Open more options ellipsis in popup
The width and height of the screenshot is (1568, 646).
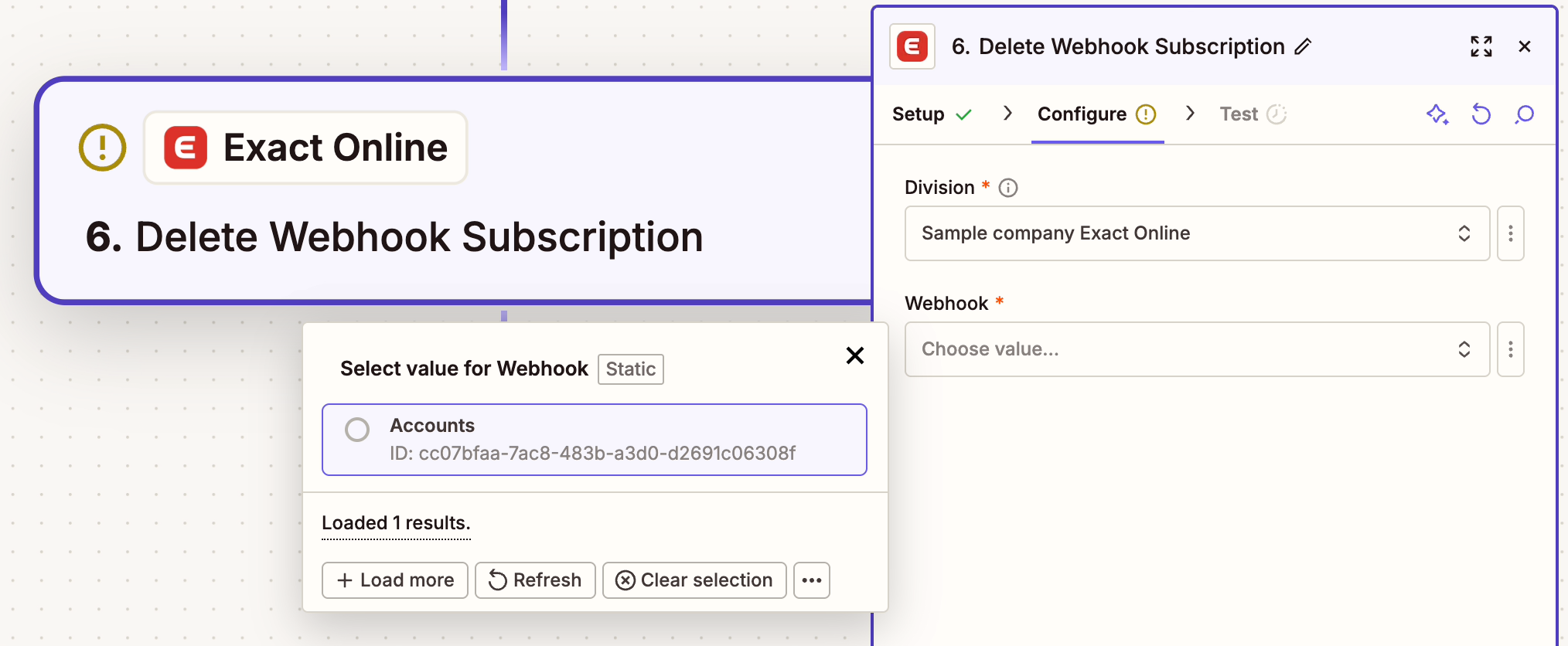812,580
